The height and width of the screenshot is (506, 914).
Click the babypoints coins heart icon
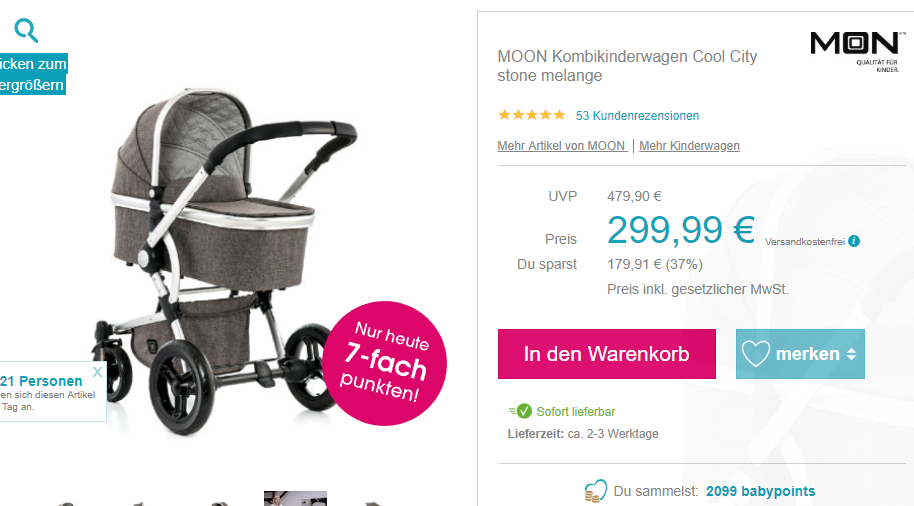click(x=595, y=491)
